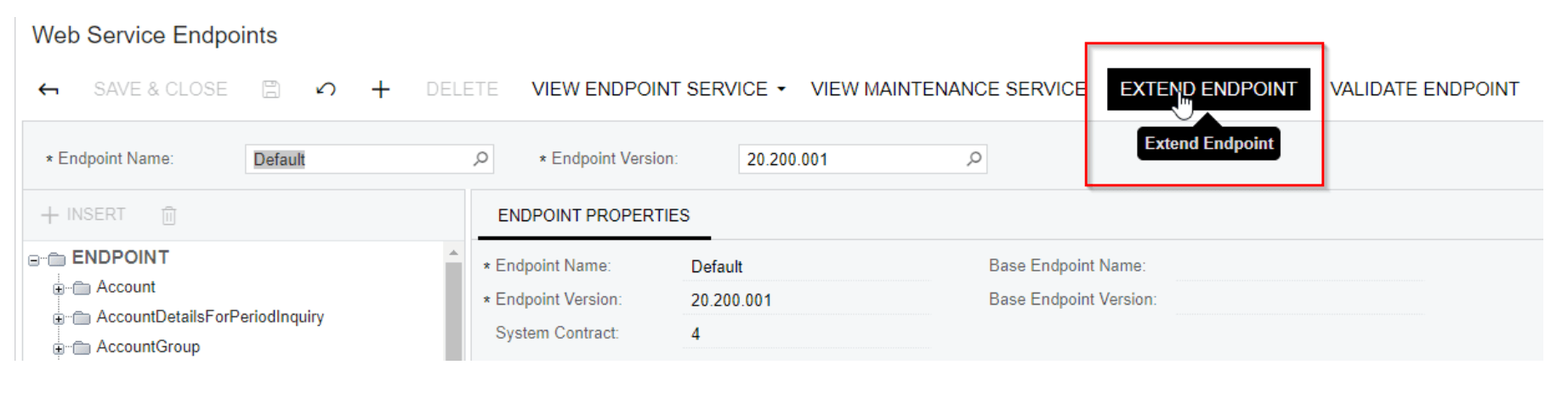This screenshot has width=1568, height=399.
Task: Click the tree panel scrollbar up arrow
Action: (x=453, y=252)
